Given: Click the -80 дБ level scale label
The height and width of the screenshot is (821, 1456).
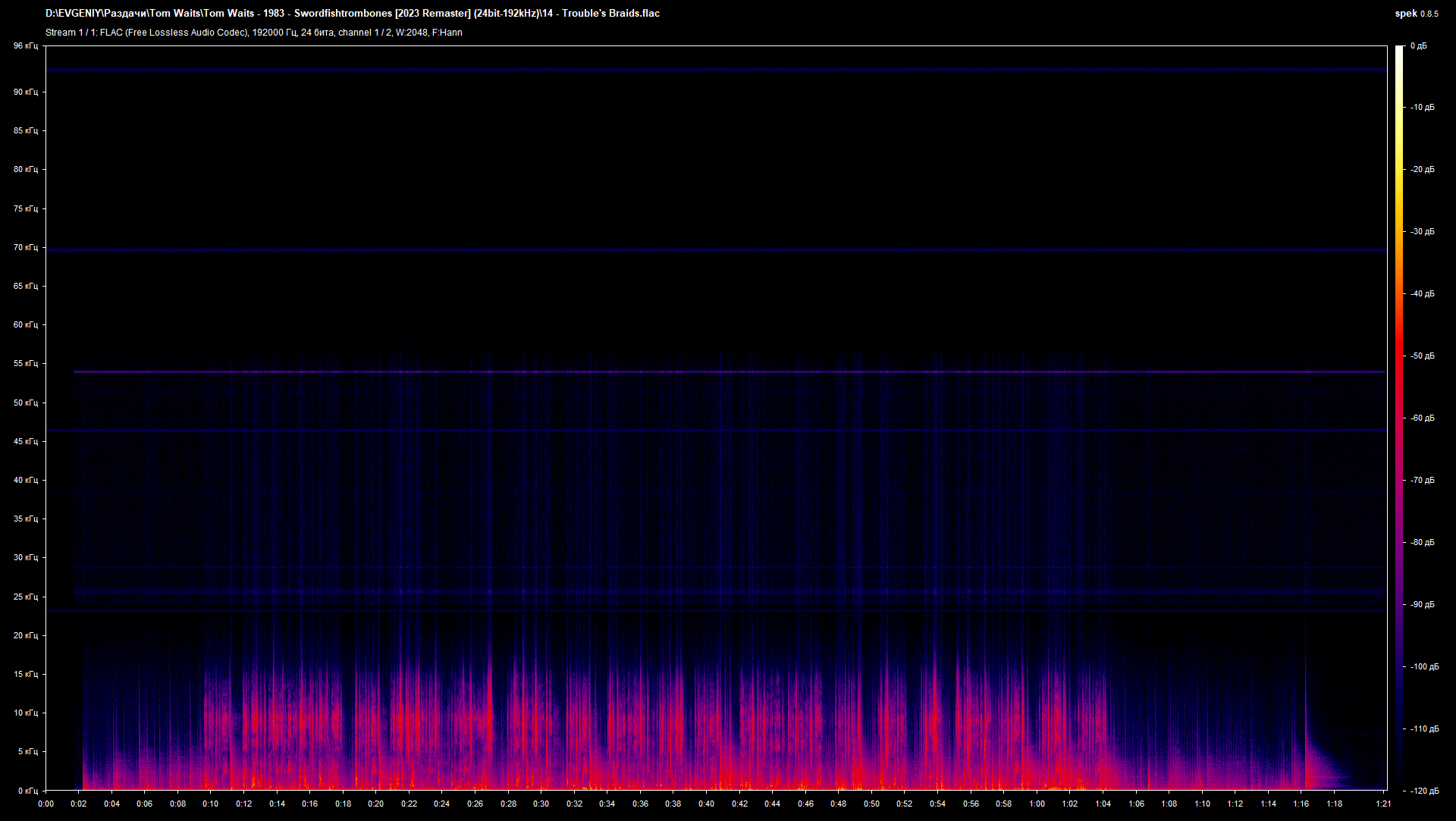Looking at the screenshot, I should click(x=1423, y=543).
